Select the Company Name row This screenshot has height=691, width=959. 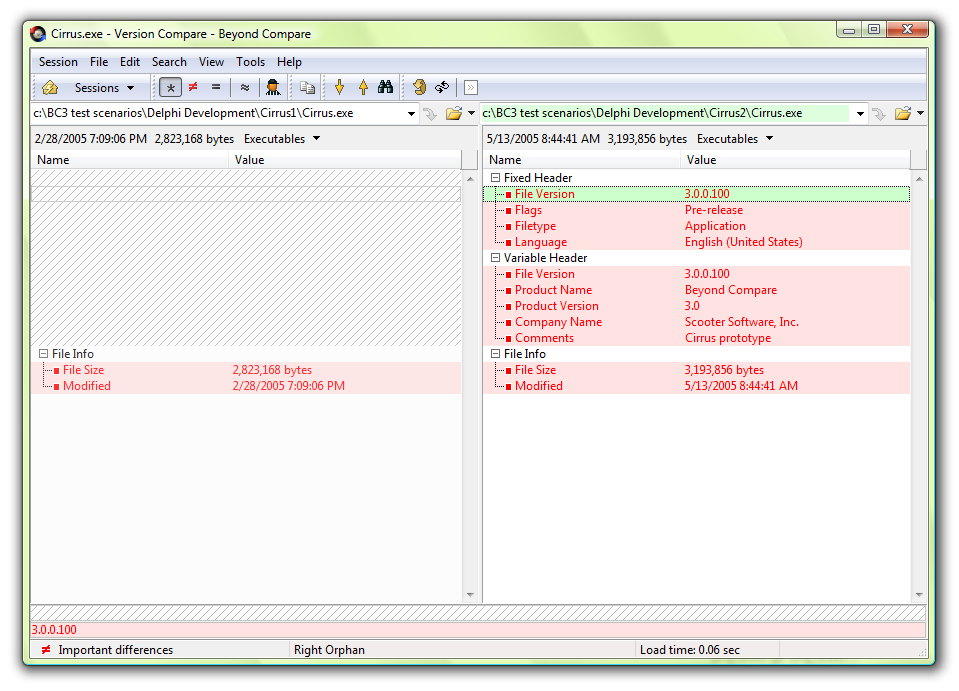pos(697,322)
